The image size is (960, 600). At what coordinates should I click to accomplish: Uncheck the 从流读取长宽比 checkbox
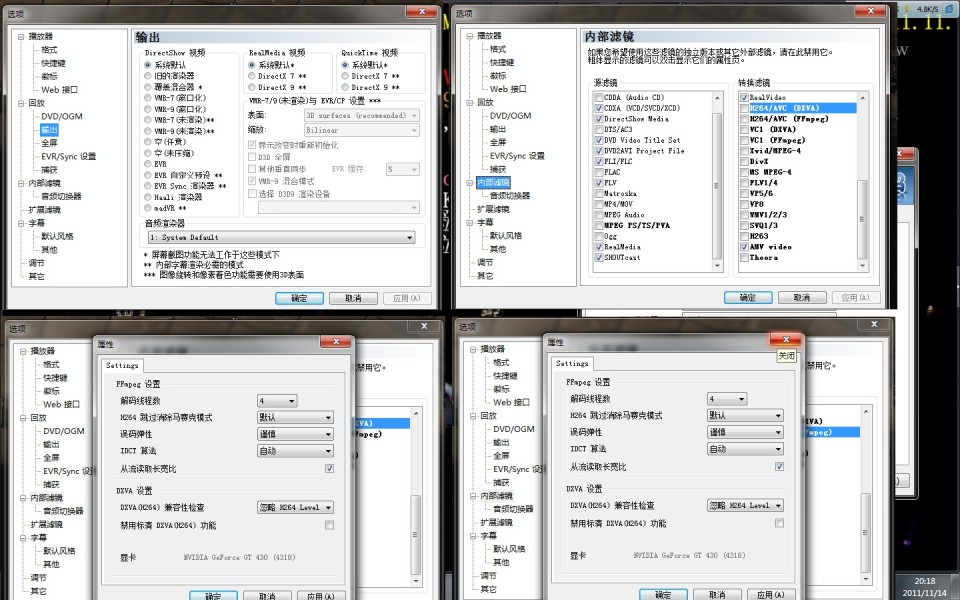[328, 467]
